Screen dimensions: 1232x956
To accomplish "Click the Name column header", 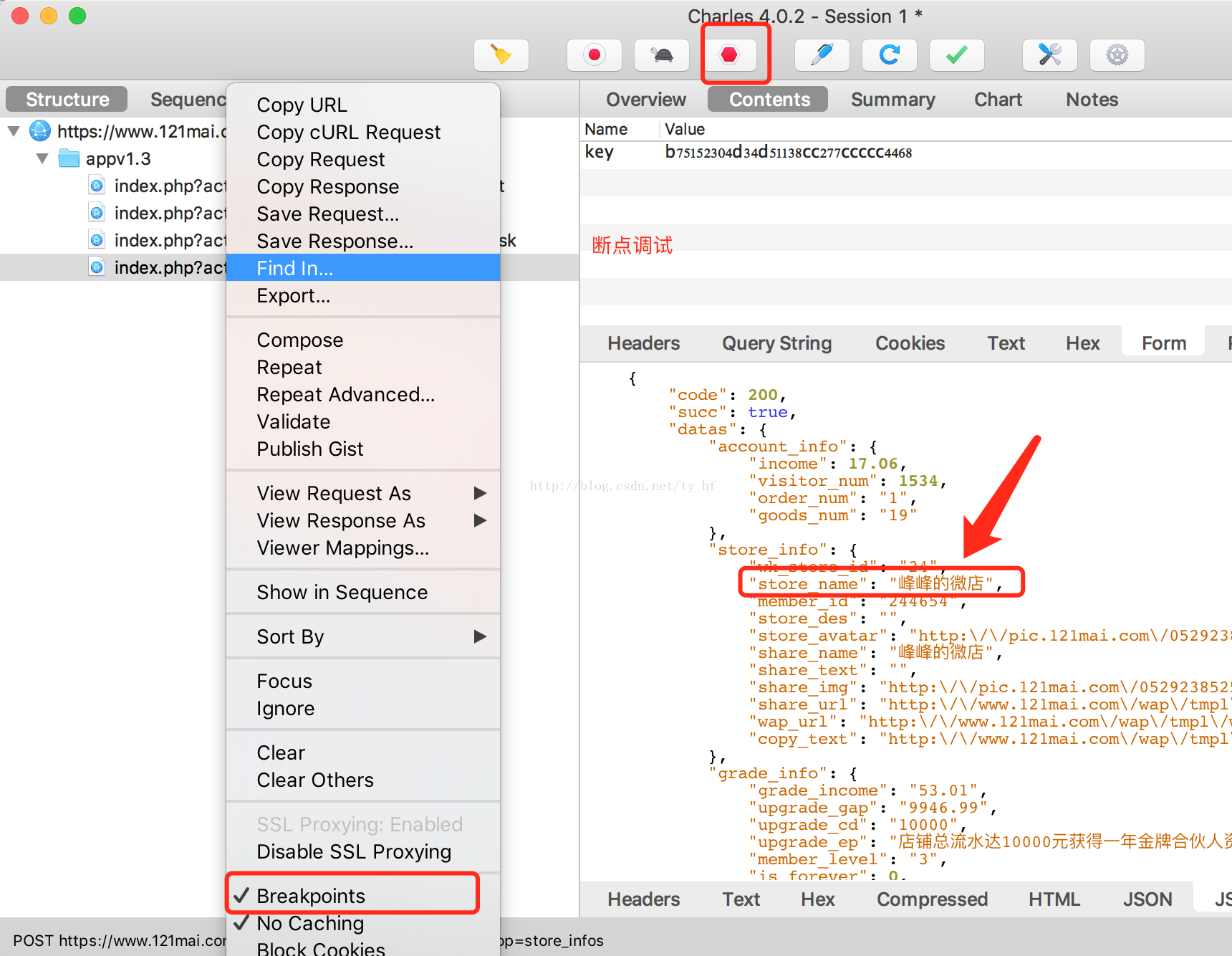I will click(619, 129).
